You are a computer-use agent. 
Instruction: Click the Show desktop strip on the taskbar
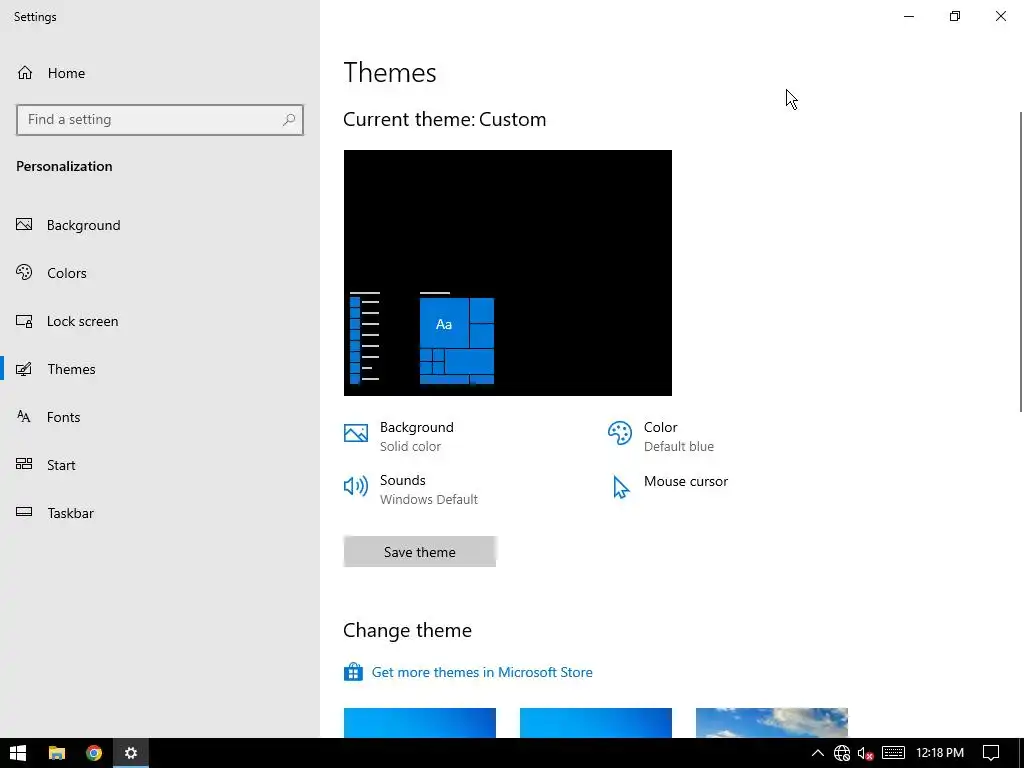click(x=1021, y=753)
